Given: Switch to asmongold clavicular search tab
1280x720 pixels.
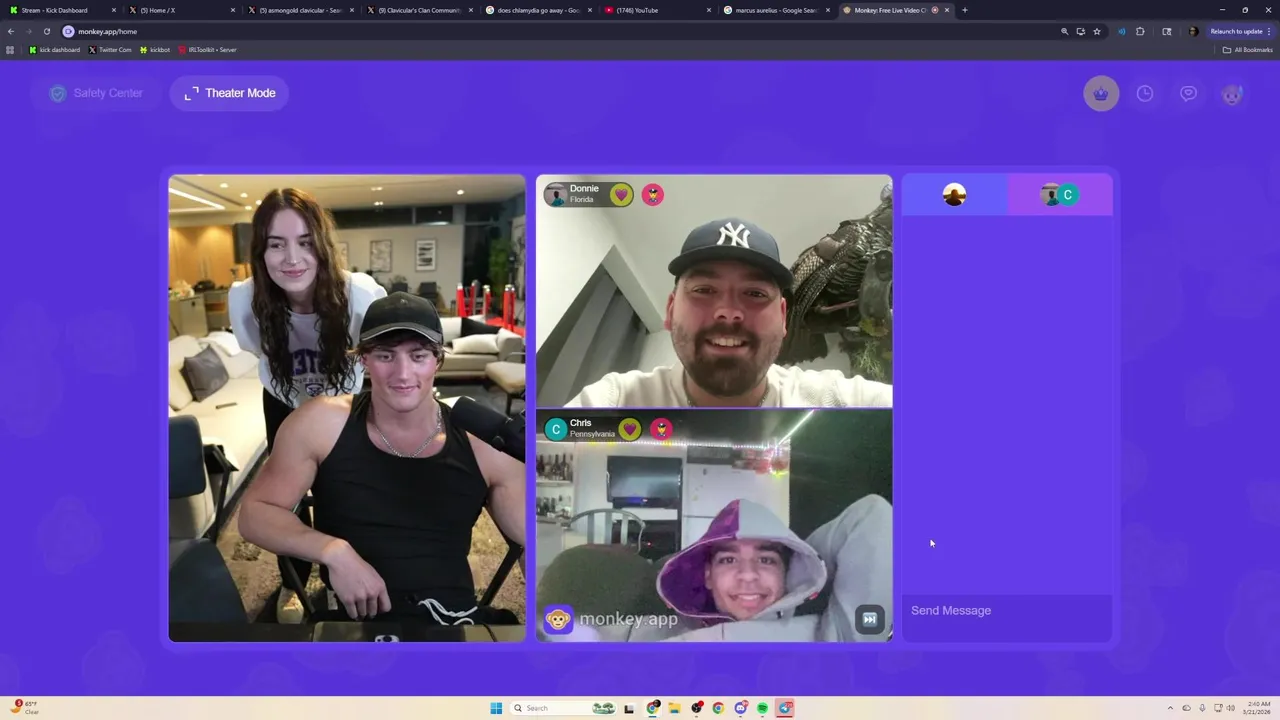Looking at the screenshot, I should coord(299,10).
